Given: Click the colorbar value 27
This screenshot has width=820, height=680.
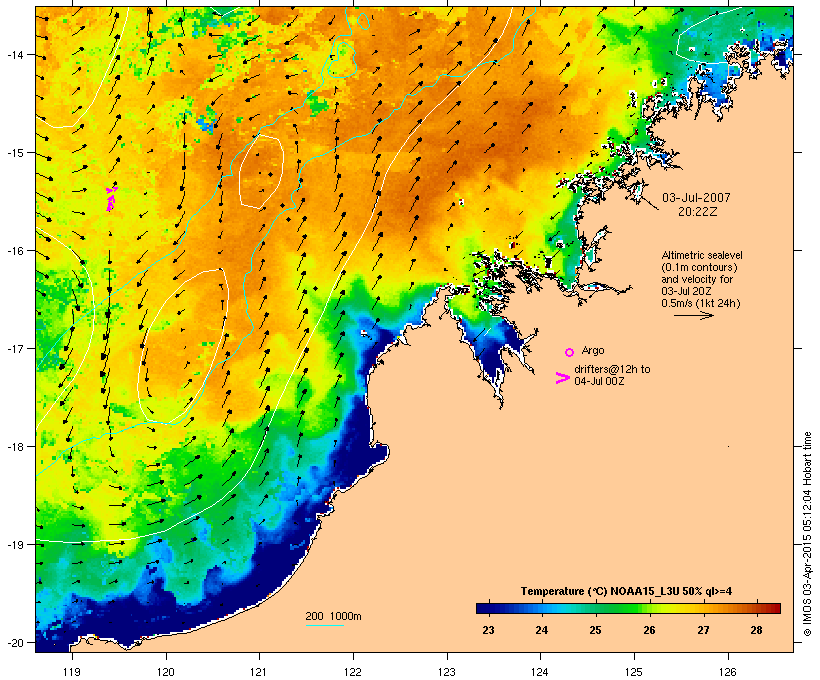Looking at the screenshot, I should (703, 630).
